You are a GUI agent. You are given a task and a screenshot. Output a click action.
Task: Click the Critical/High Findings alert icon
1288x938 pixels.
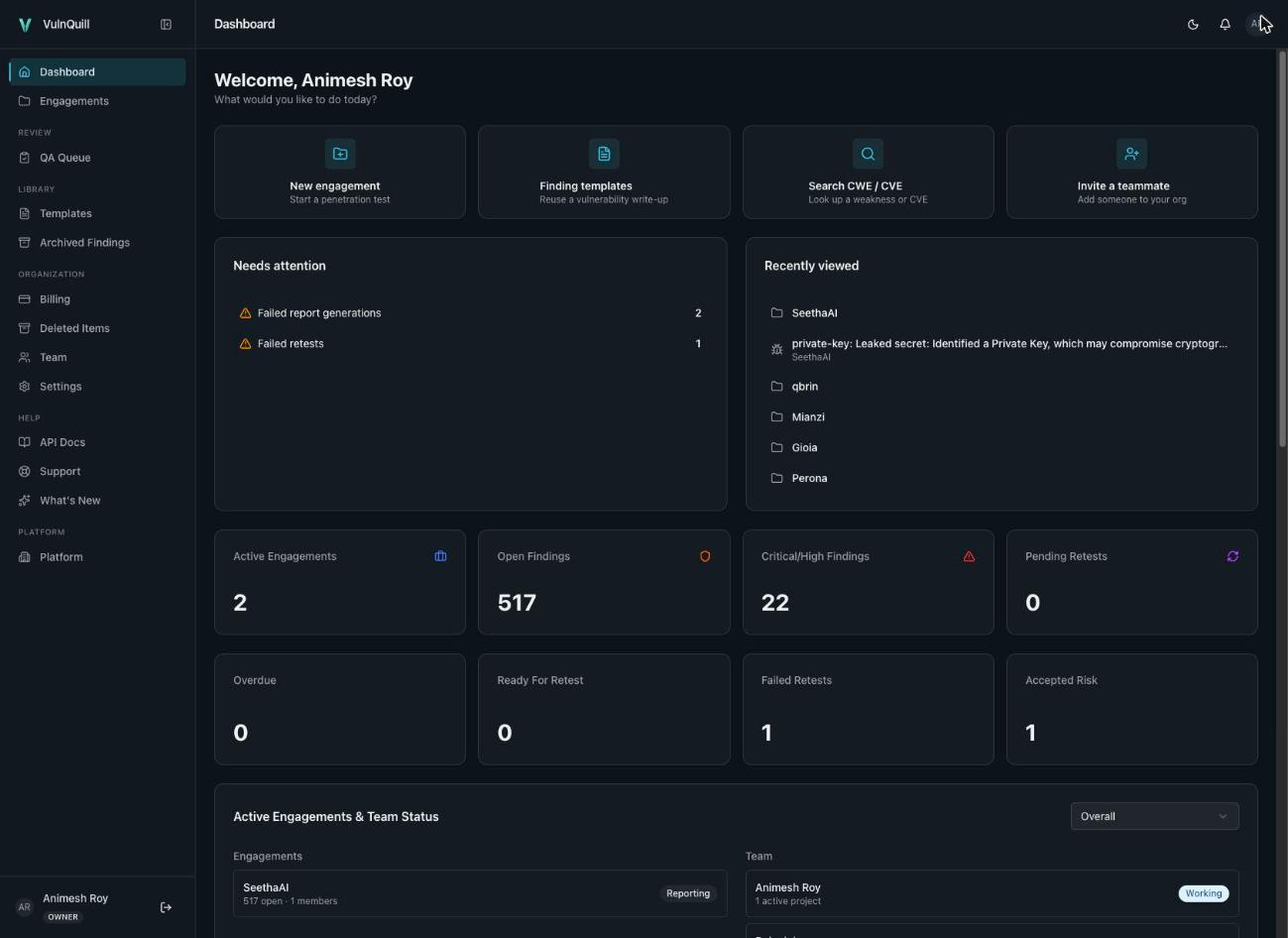pos(969,556)
